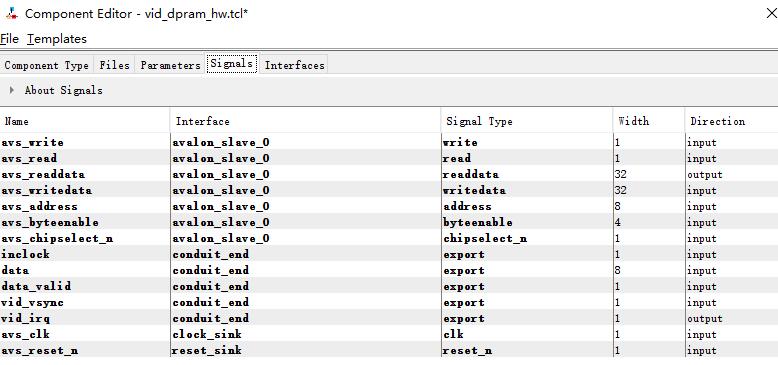Viewport: 778px width, 365px height.
Task: Open the Templates menu
Action: (x=57, y=39)
